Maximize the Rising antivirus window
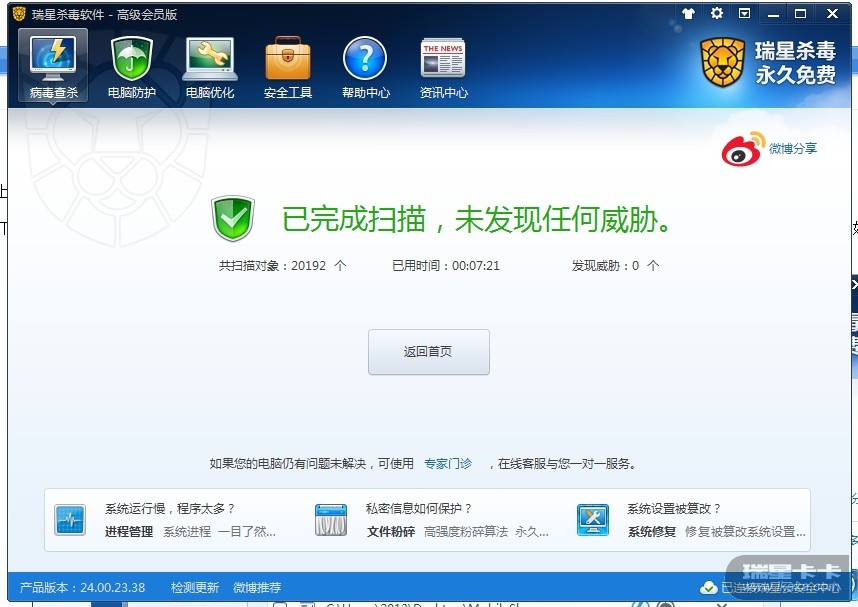The image size is (858, 607). point(800,14)
